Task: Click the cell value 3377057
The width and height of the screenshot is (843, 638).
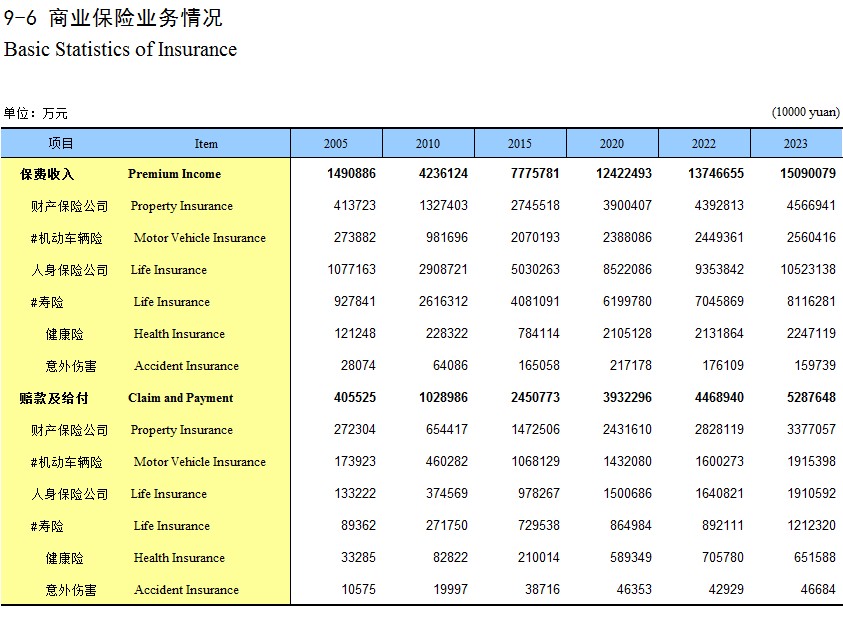Action: pyautogui.click(x=811, y=429)
